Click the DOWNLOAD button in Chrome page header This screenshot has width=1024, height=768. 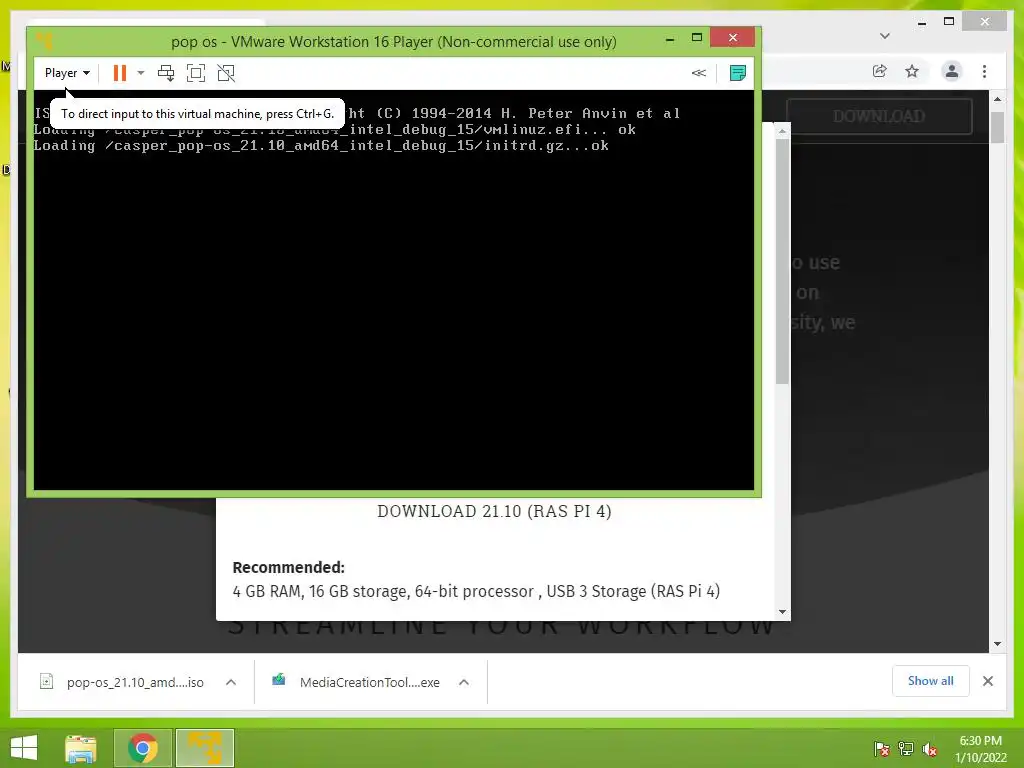point(879,116)
